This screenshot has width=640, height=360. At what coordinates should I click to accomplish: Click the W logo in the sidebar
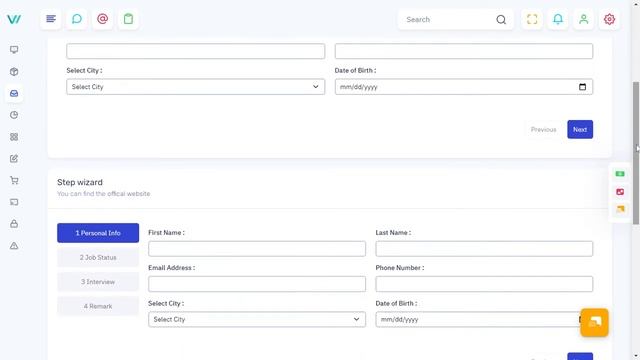coord(14,19)
